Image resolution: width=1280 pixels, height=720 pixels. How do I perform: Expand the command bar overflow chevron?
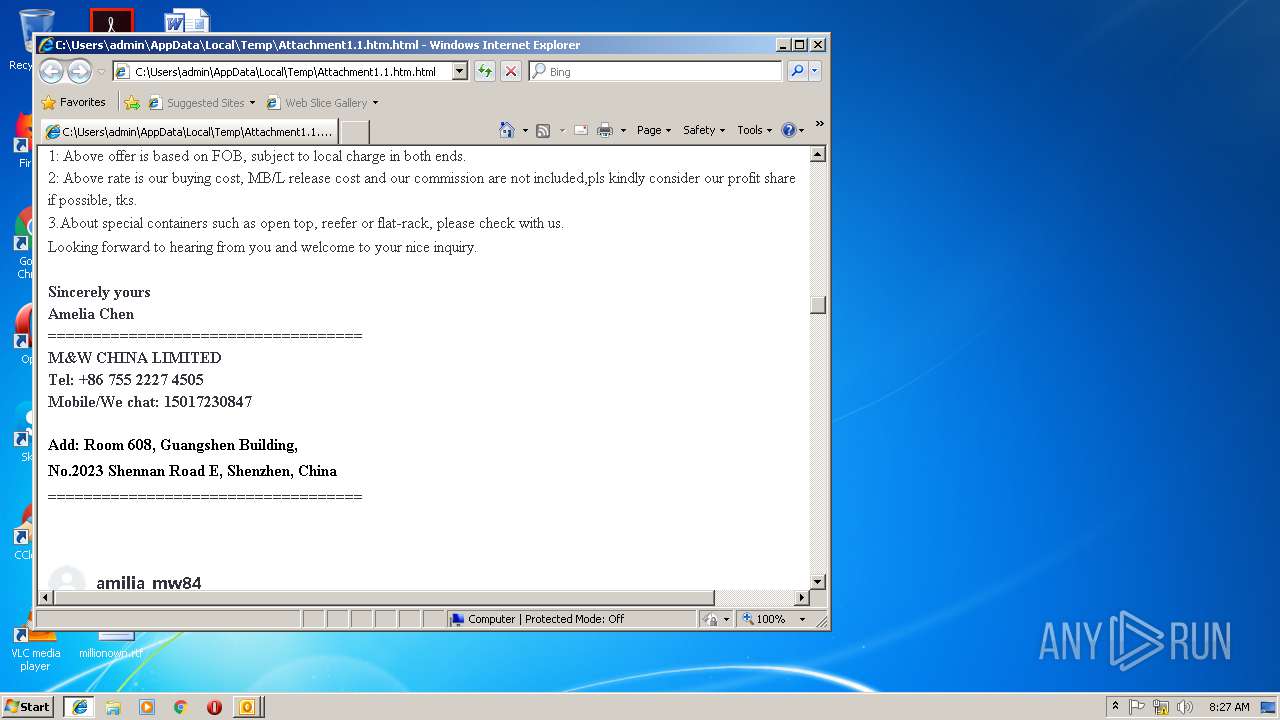(819, 124)
